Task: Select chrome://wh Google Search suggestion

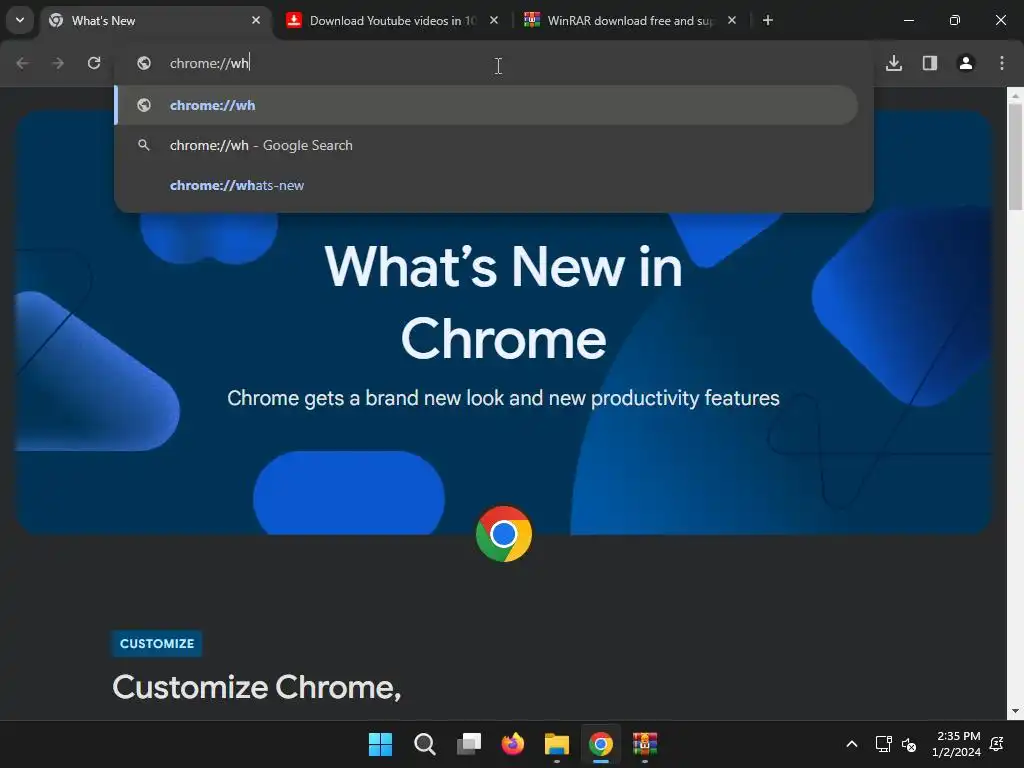Action: click(487, 145)
